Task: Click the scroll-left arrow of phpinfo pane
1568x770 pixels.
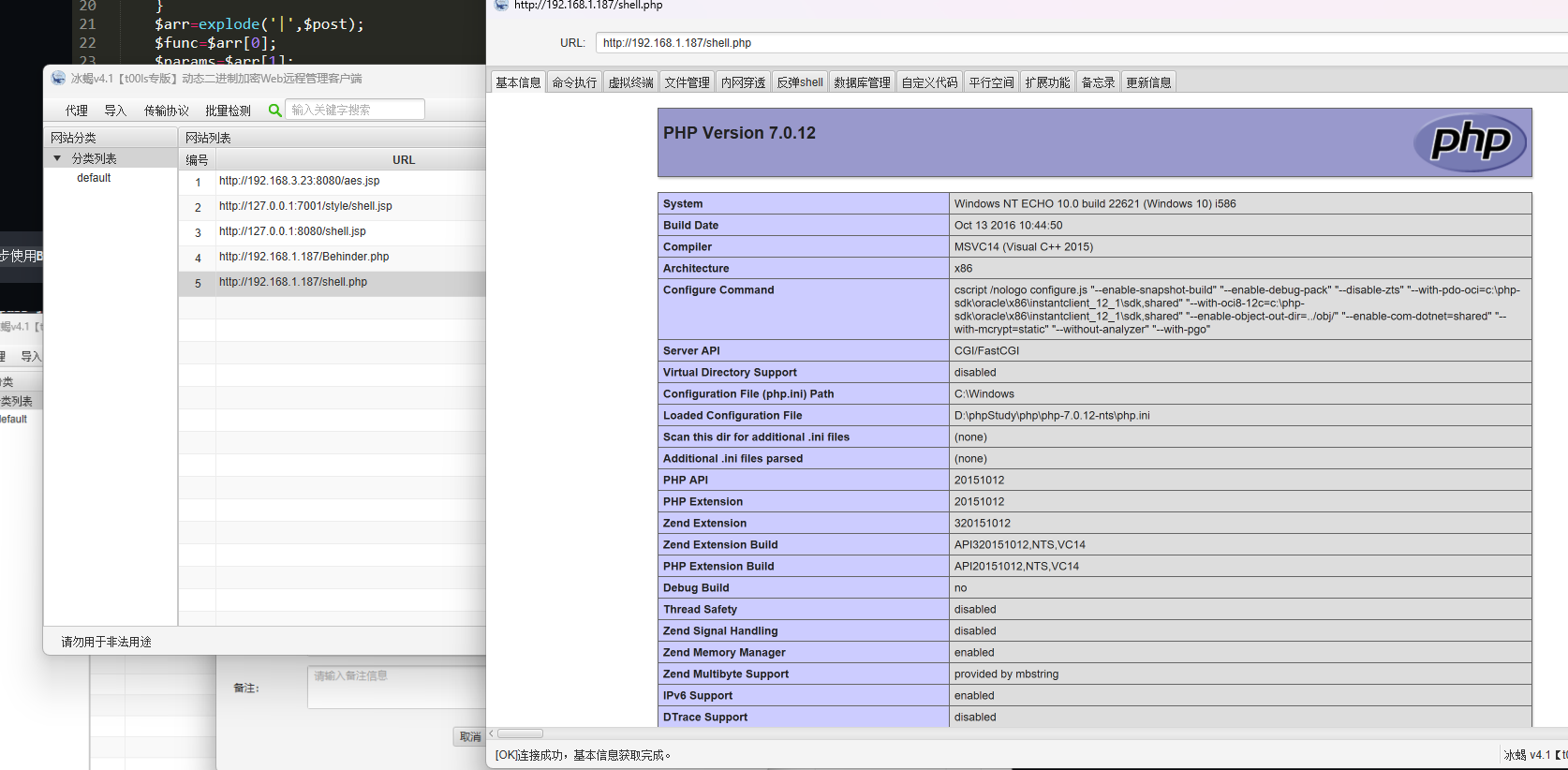Action: coord(491,733)
